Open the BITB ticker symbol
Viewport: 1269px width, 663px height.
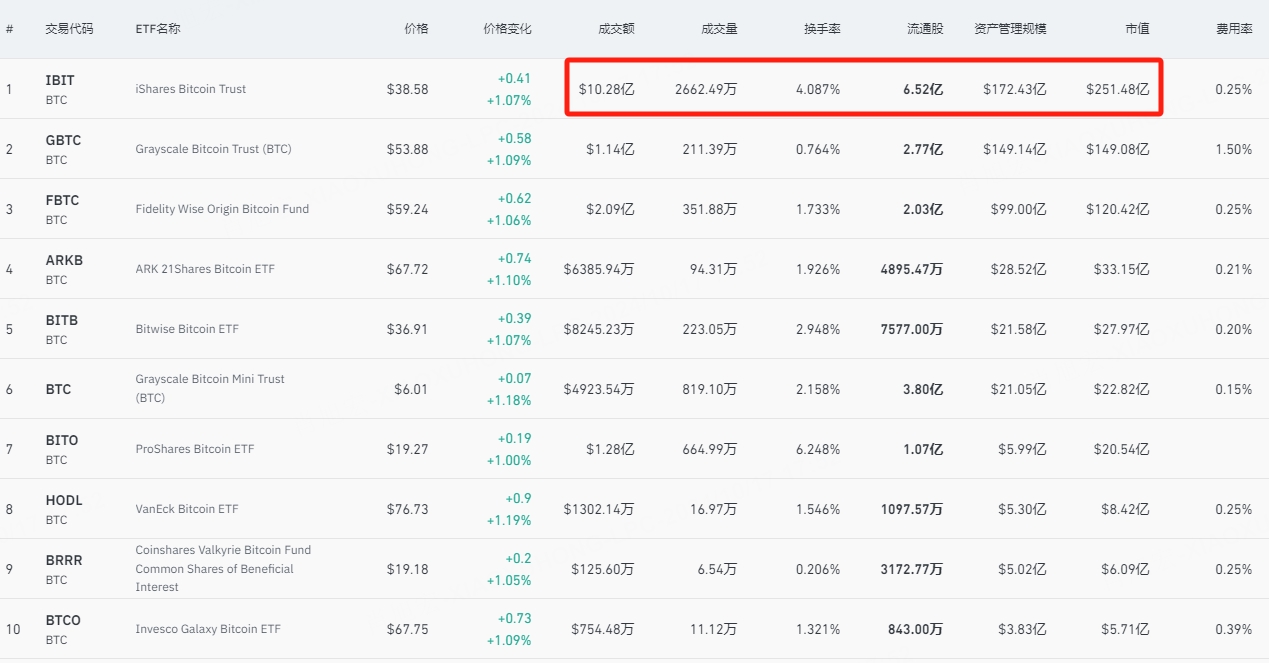[x=61, y=320]
